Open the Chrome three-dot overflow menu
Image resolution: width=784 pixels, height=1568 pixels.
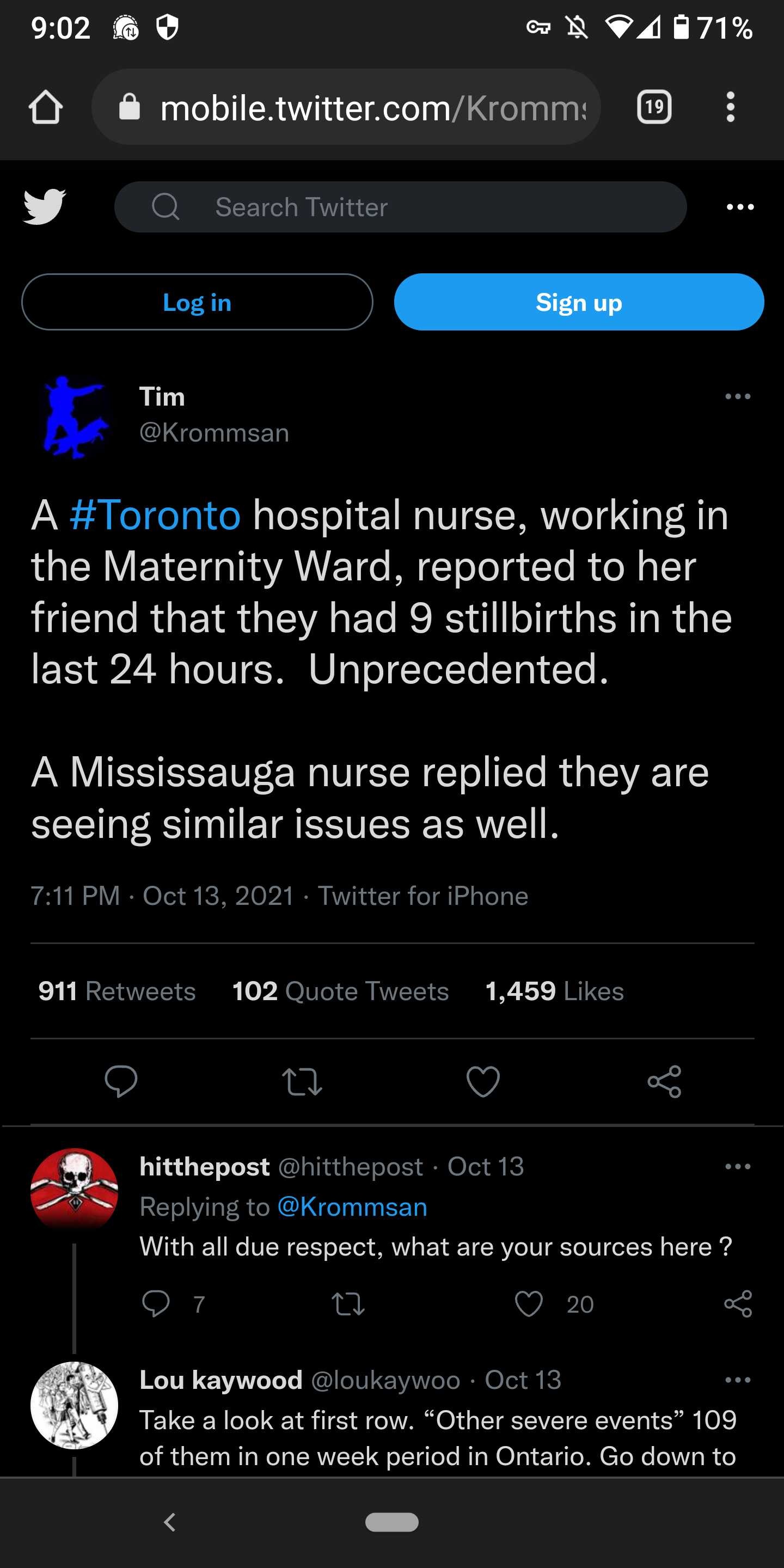coord(731,107)
